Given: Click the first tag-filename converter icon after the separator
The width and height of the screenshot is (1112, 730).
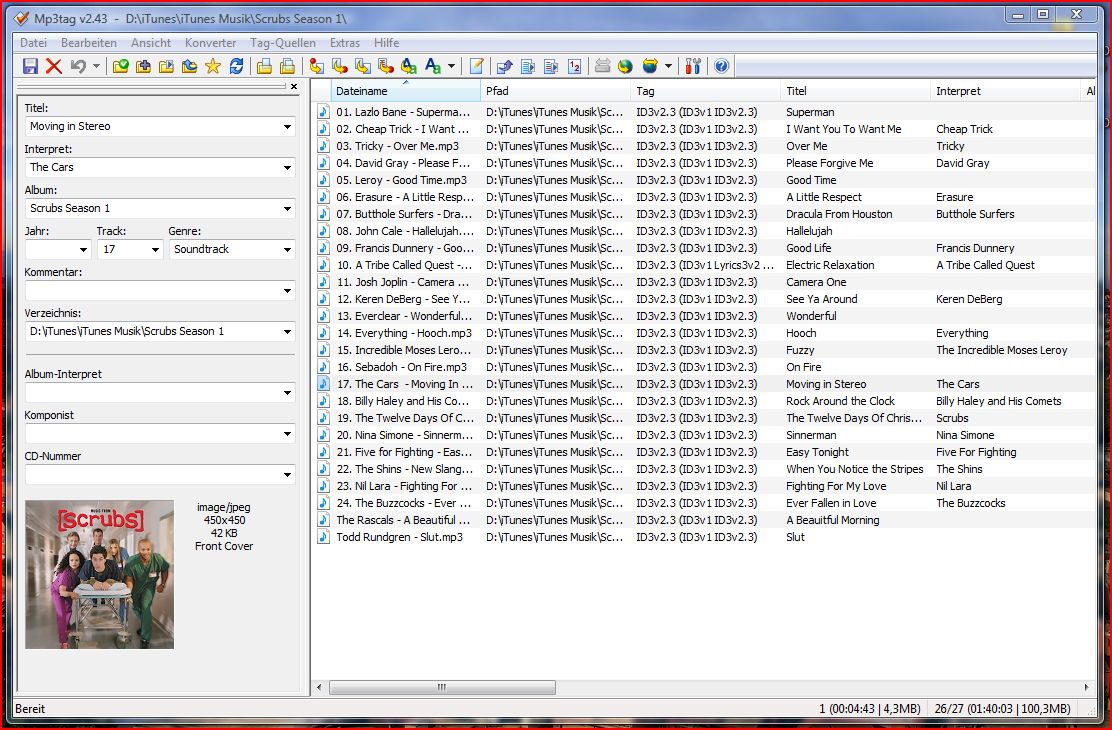Looking at the screenshot, I should pos(316,66).
